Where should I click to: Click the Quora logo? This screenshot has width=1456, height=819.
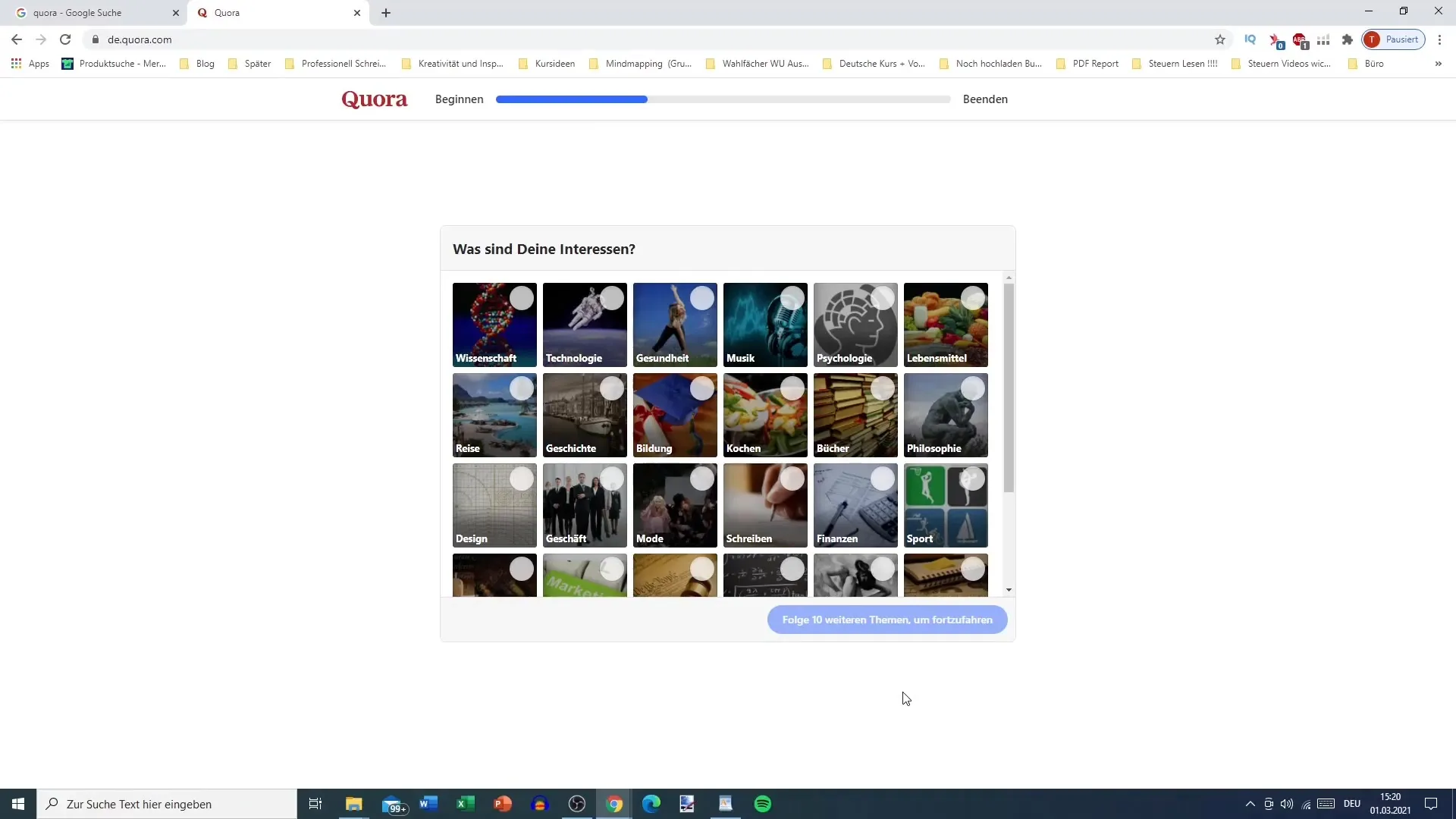pos(374,99)
